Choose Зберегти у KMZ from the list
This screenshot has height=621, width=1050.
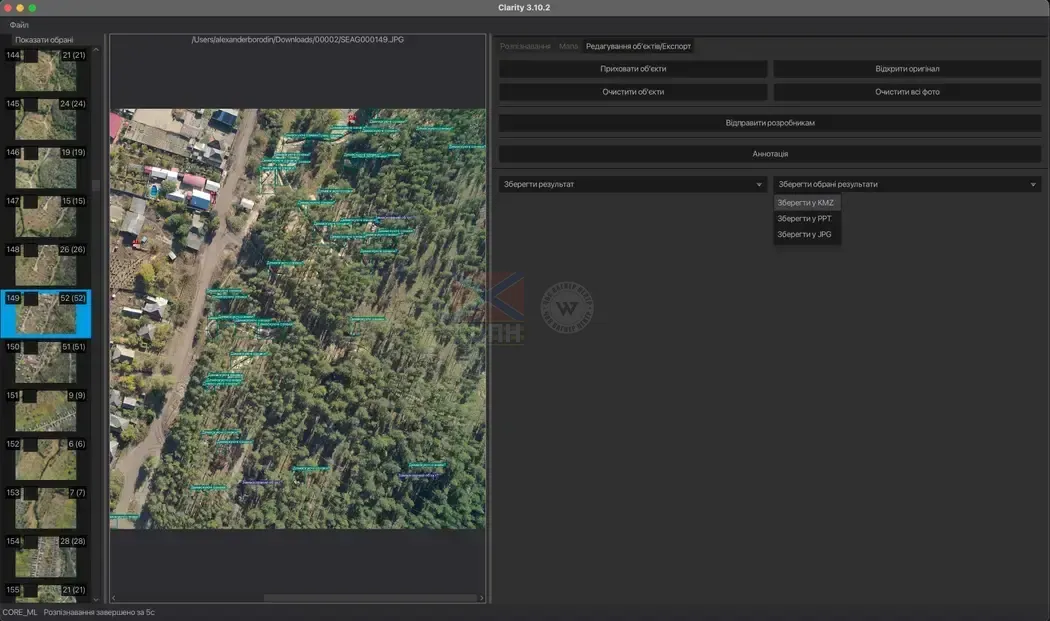coord(807,203)
